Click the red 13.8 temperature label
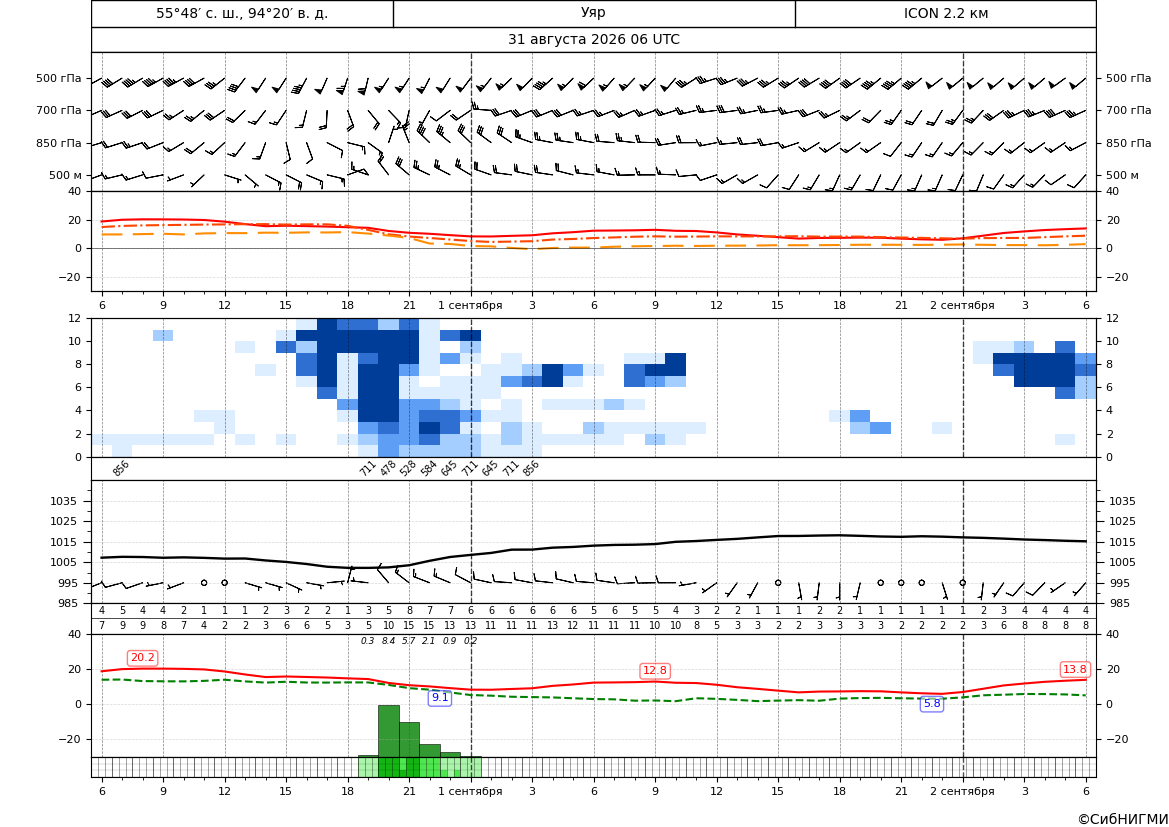 (x=1074, y=669)
